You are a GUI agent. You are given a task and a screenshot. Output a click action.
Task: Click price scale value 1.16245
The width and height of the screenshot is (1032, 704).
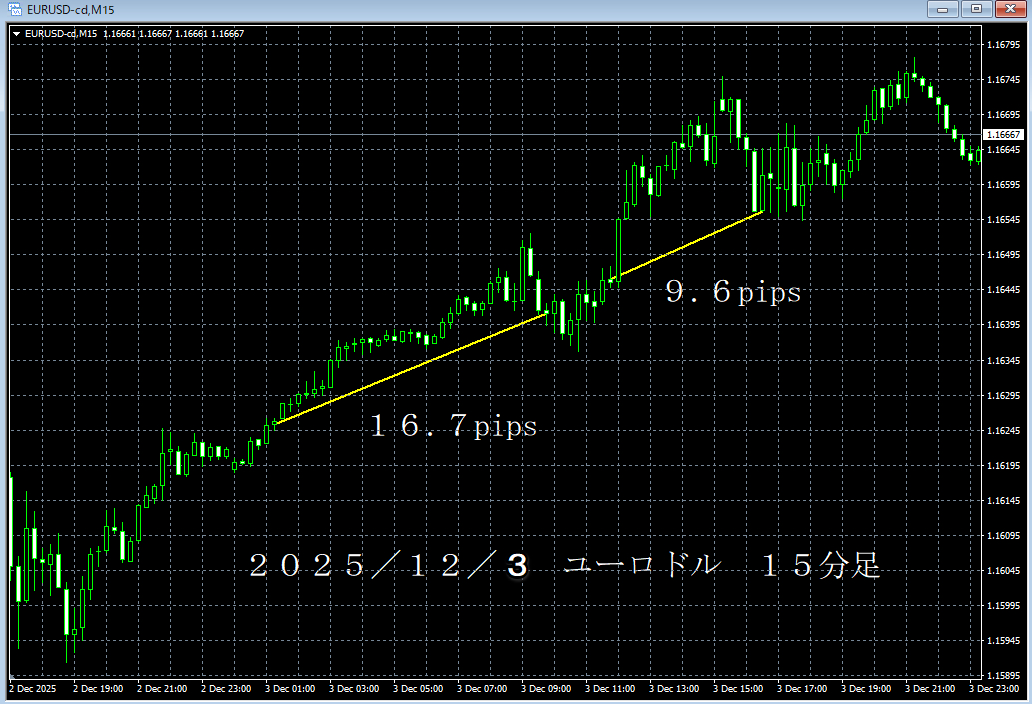(x=1003, y=430)
